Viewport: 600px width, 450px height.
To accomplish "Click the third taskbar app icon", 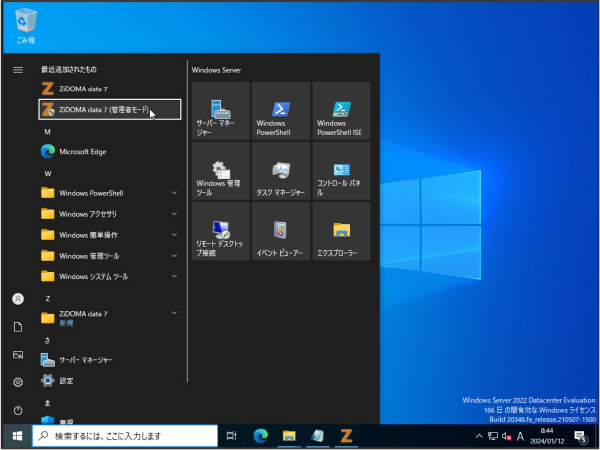I will [318, 436].
